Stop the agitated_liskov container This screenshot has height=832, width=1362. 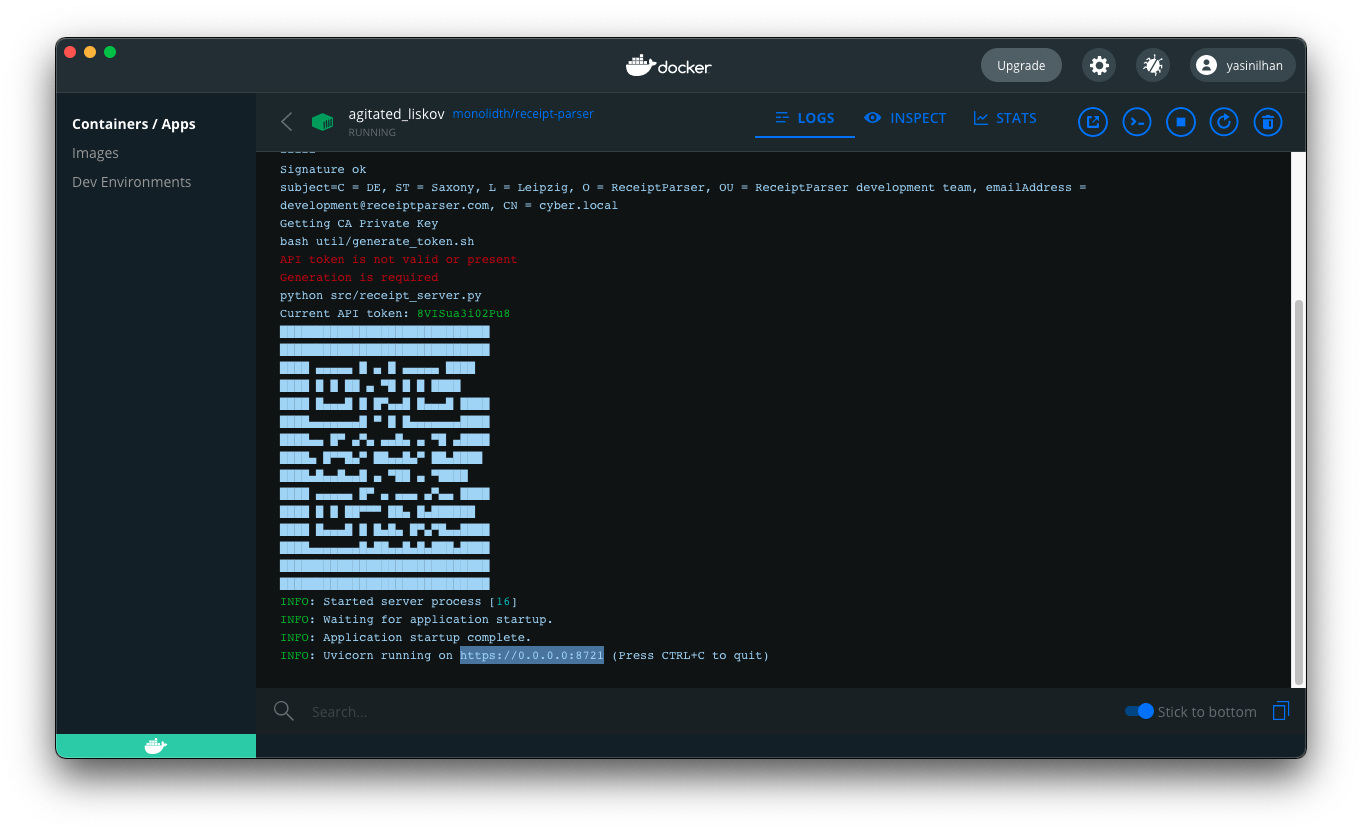(1180, 122)
